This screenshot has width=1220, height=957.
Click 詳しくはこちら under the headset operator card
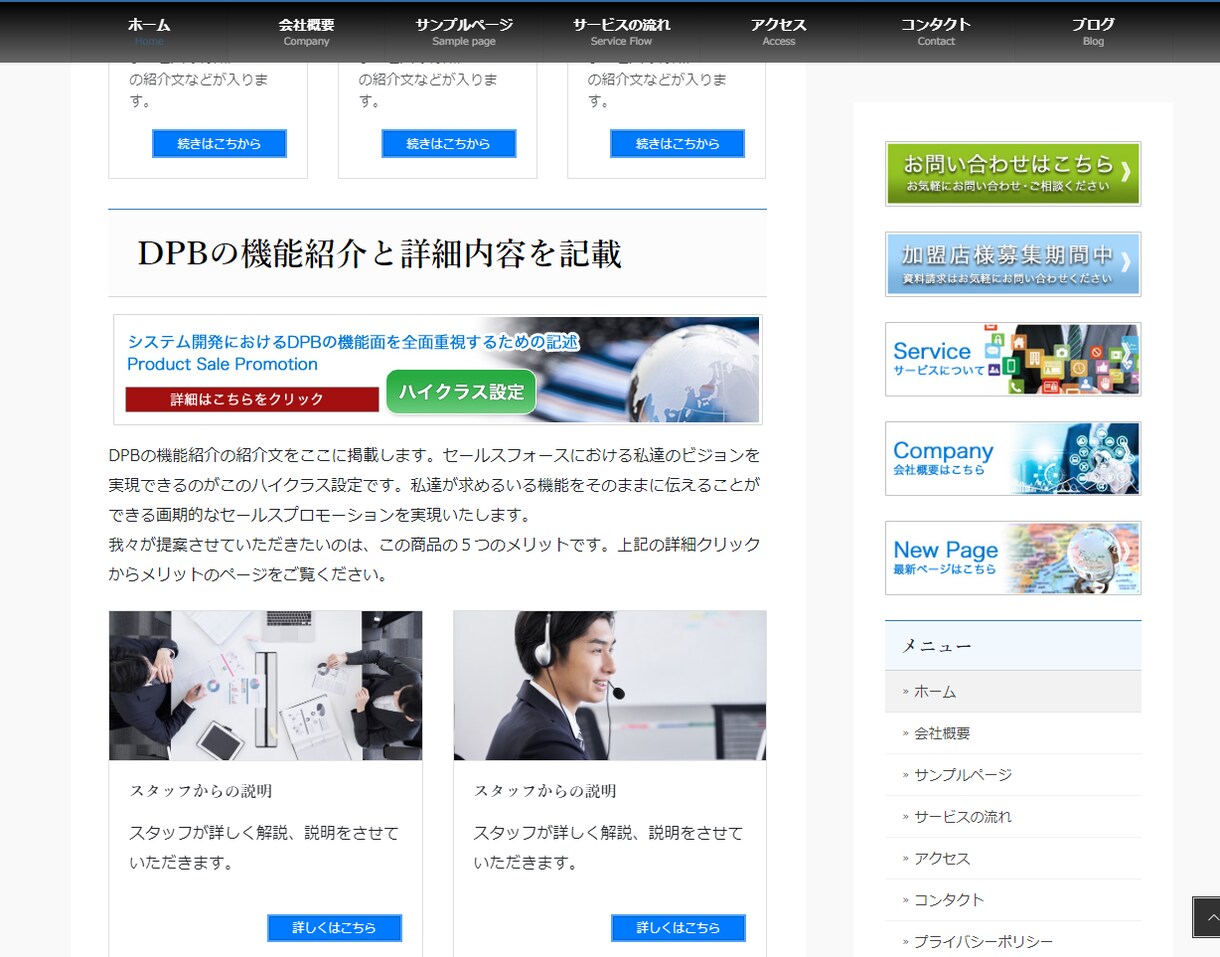tap(678, 928)
